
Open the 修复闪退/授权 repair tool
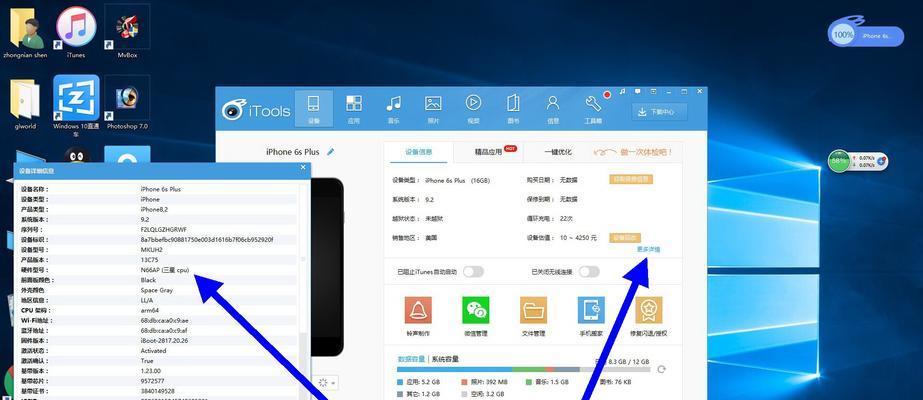click(x=649, y=316)
